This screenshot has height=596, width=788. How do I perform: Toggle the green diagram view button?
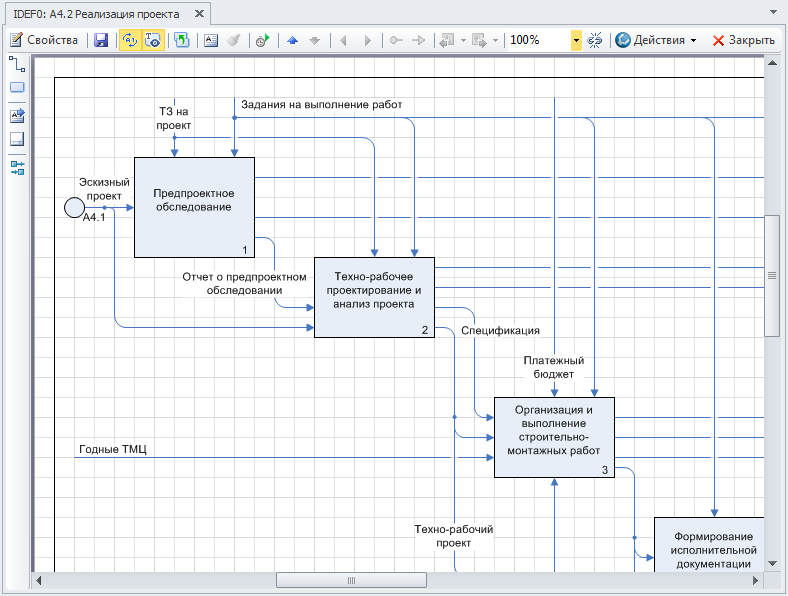[x=181, y=40]
